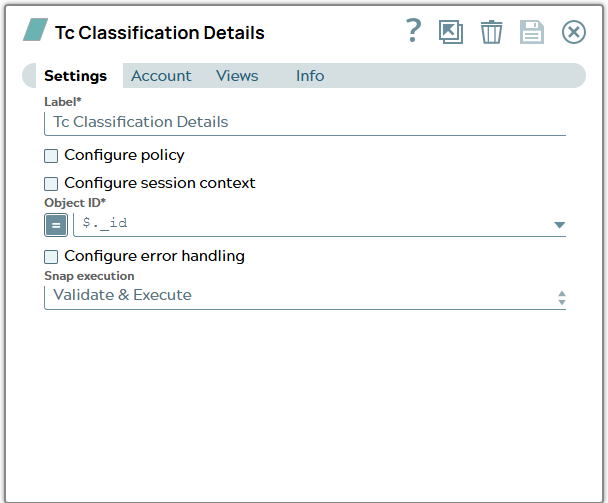Switch to the Settings tab
Image resolution: width=608 pixels, height=503 pixels.
point(75,76)
